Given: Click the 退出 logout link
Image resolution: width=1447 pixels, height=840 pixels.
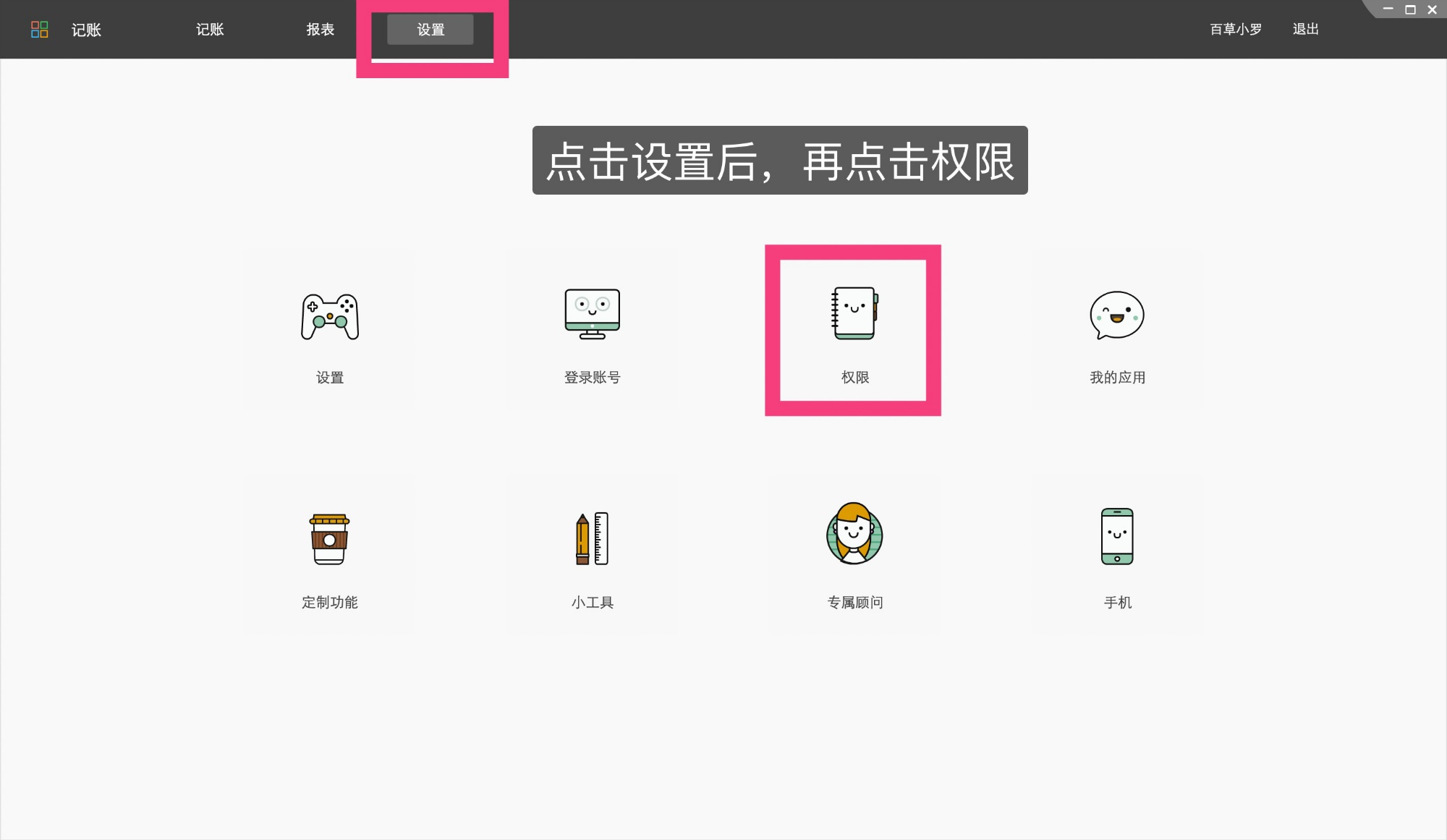Looking at the screenshot, I should click(x=1304, y=29).
